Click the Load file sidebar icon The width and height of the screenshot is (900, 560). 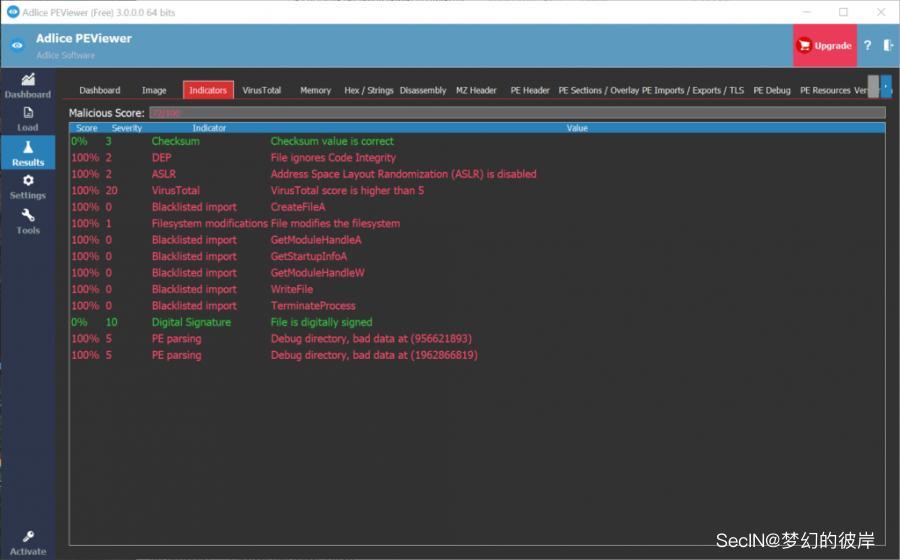click(x=28, y=119)
